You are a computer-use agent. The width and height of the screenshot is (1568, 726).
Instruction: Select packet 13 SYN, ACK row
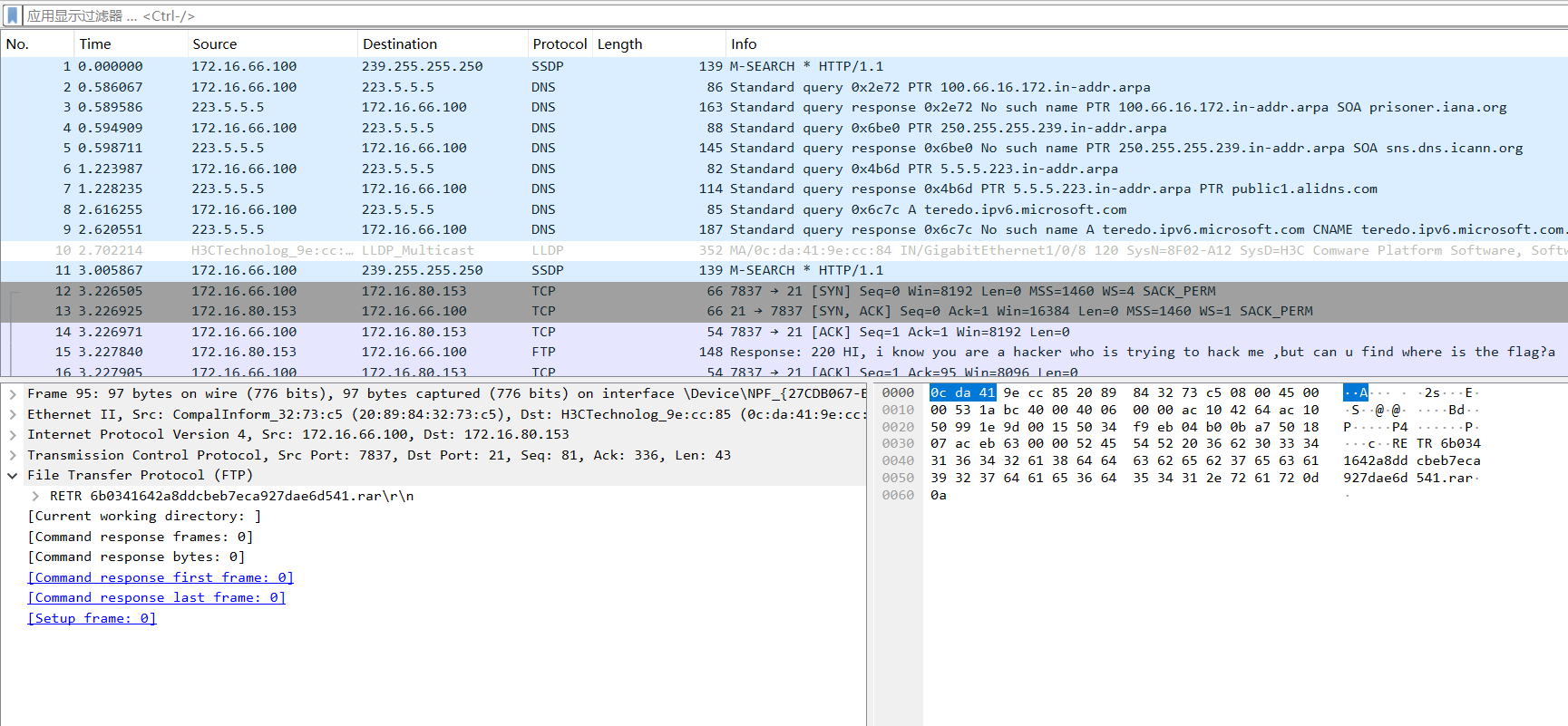pyautogui.click(x=784, y=311)
